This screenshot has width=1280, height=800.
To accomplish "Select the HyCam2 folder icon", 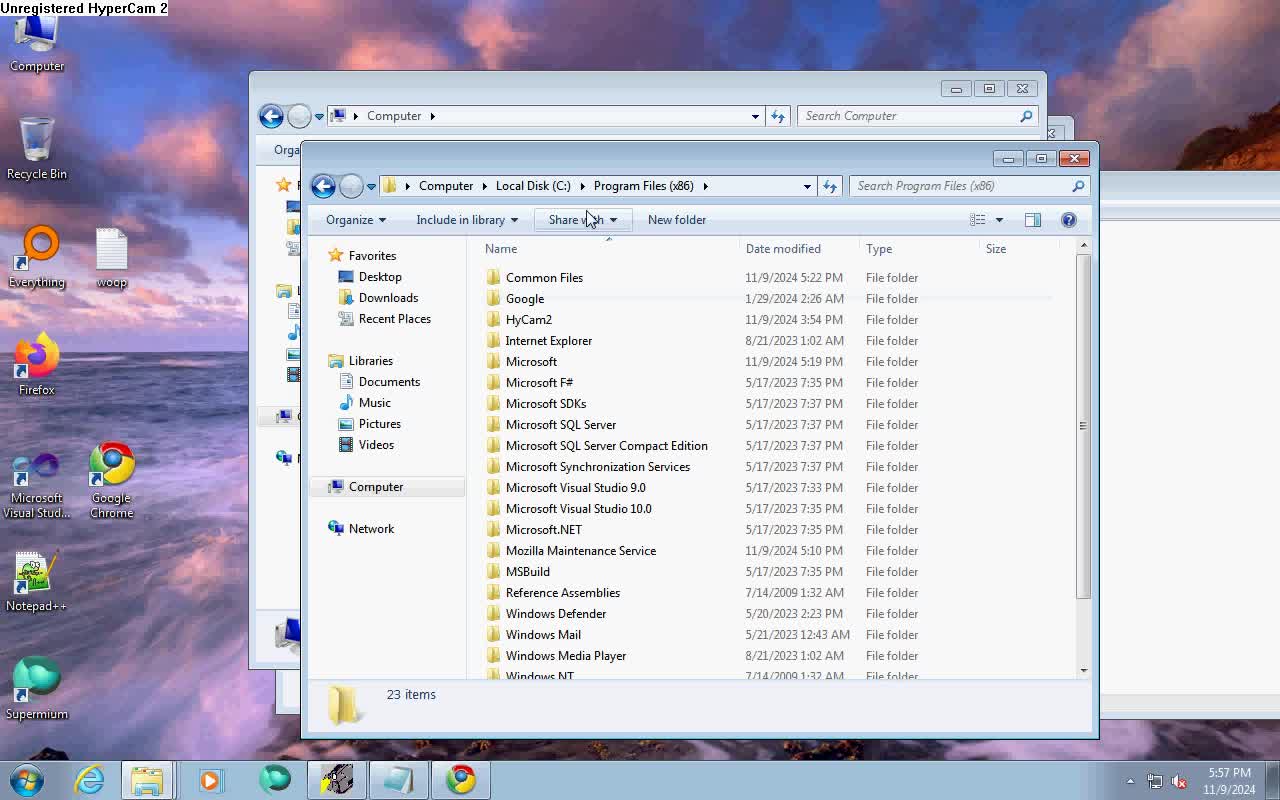I will pos(493,320).
